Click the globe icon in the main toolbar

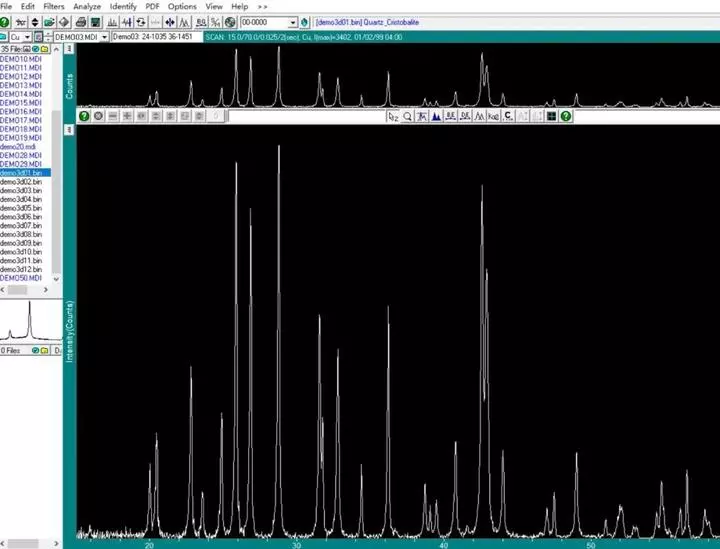(x=231, y=22)
